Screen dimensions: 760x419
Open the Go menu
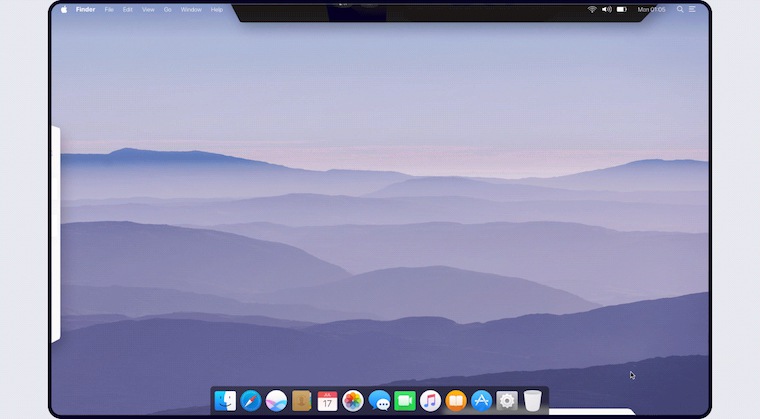(167, 9)
